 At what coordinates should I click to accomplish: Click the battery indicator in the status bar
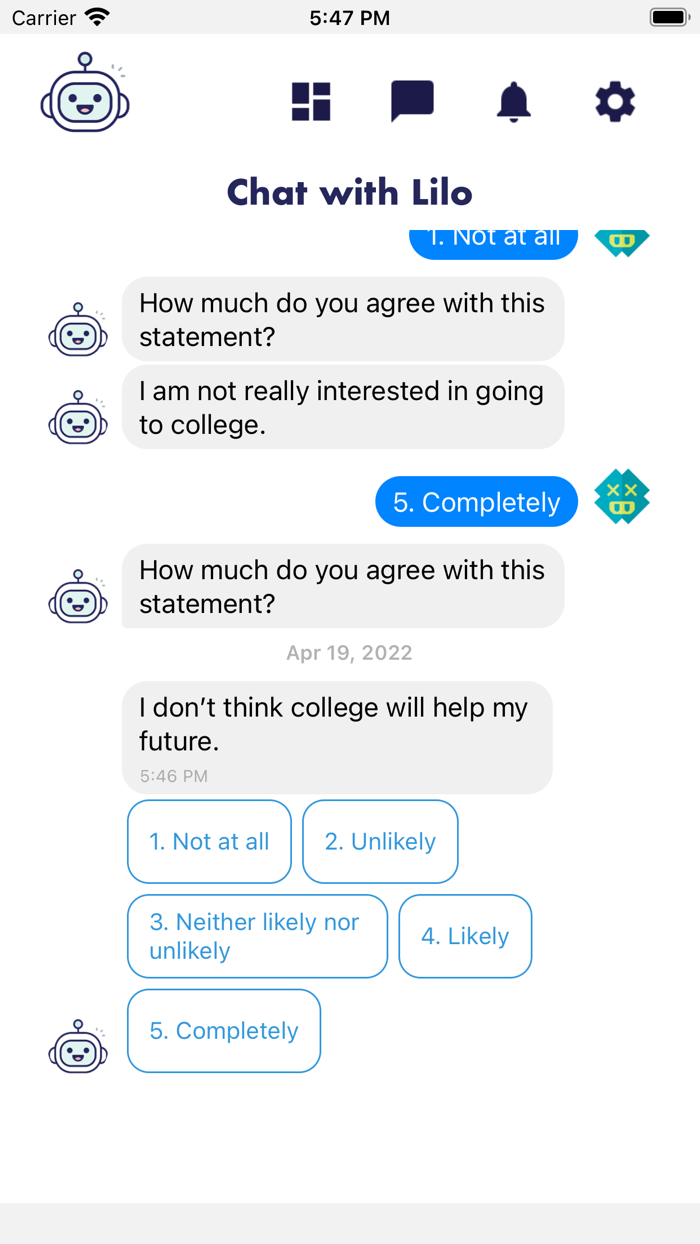[668, 16]
